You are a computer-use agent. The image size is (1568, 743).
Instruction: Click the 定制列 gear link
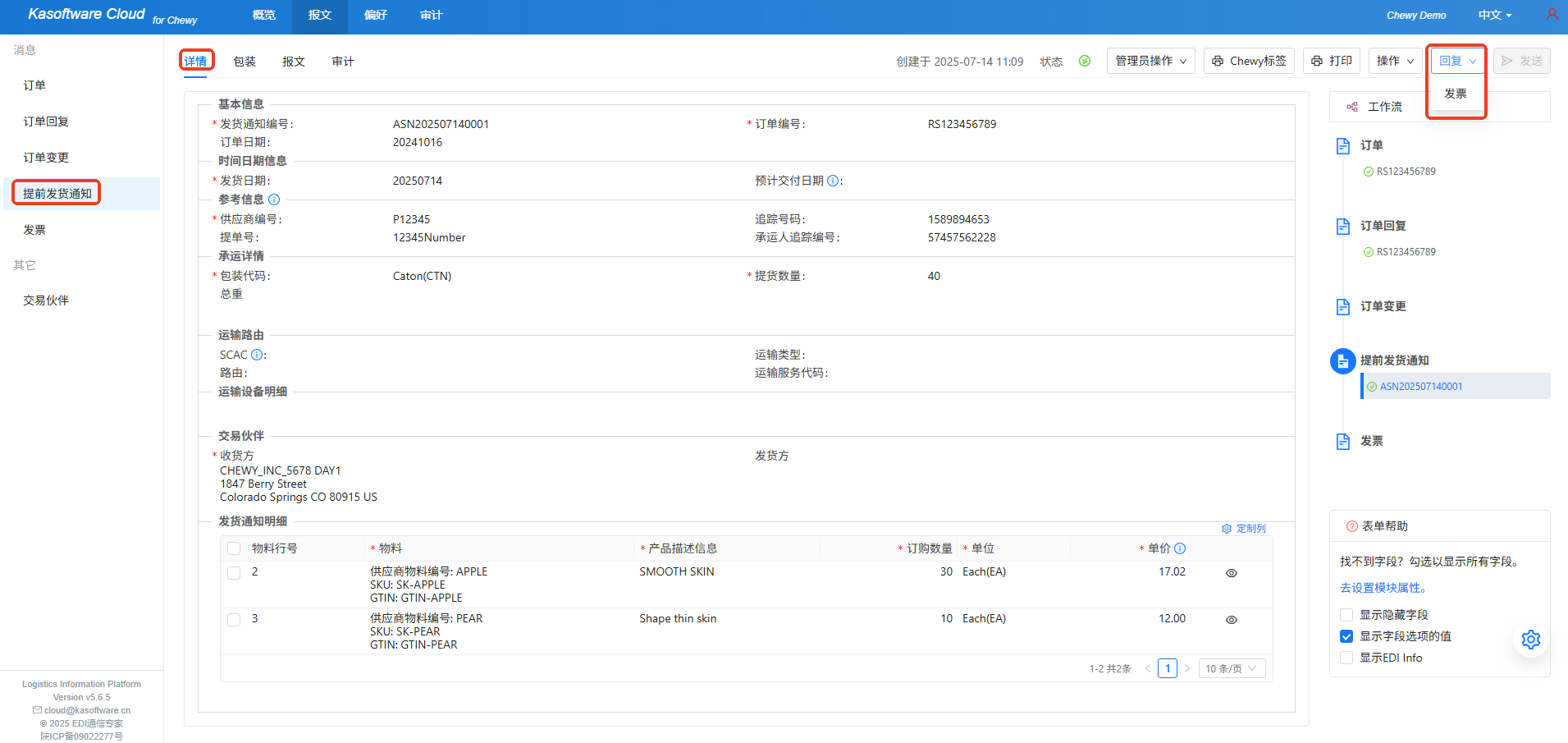1244,529
